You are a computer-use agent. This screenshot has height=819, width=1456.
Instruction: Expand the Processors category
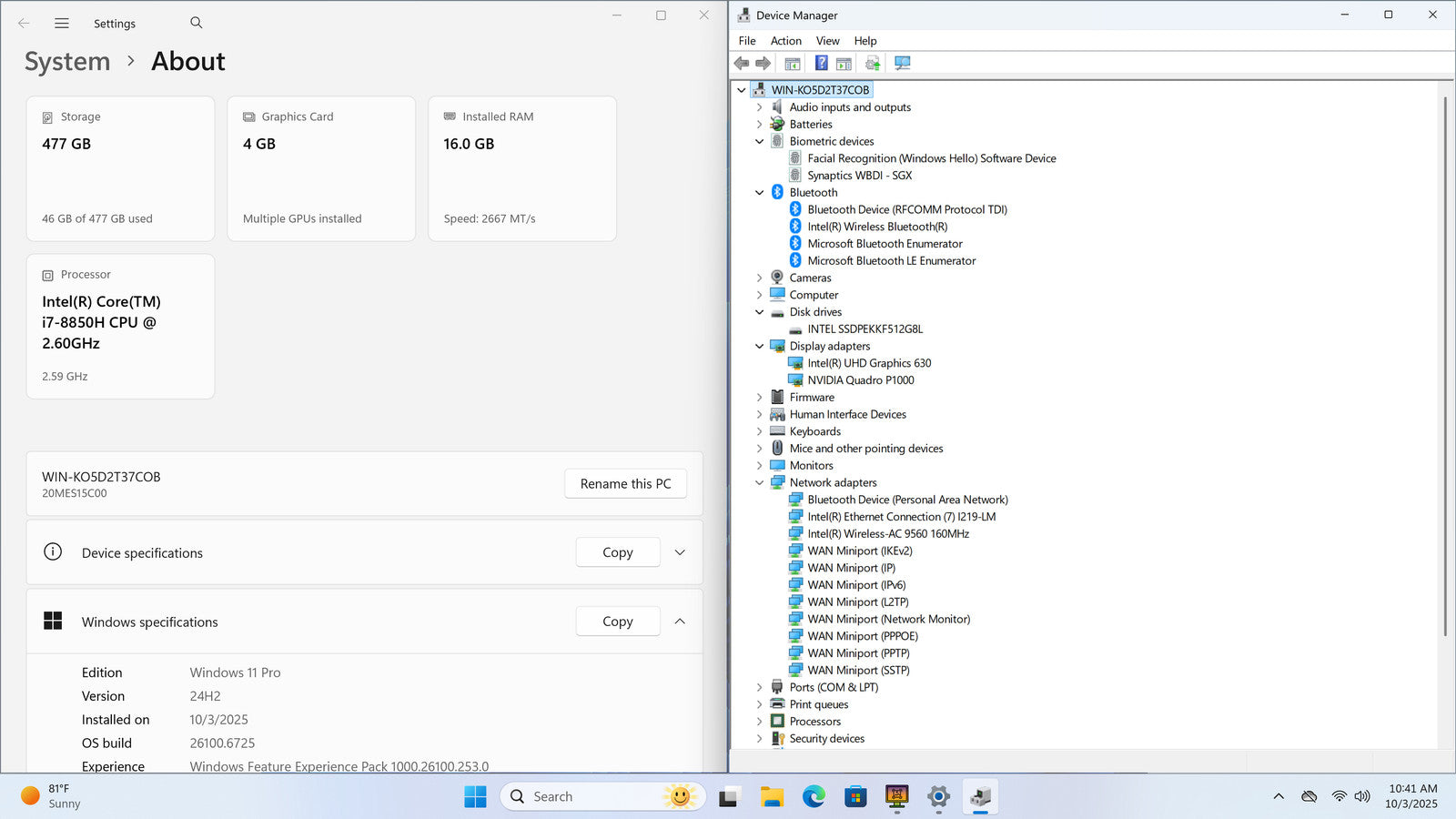pos(760,722)
